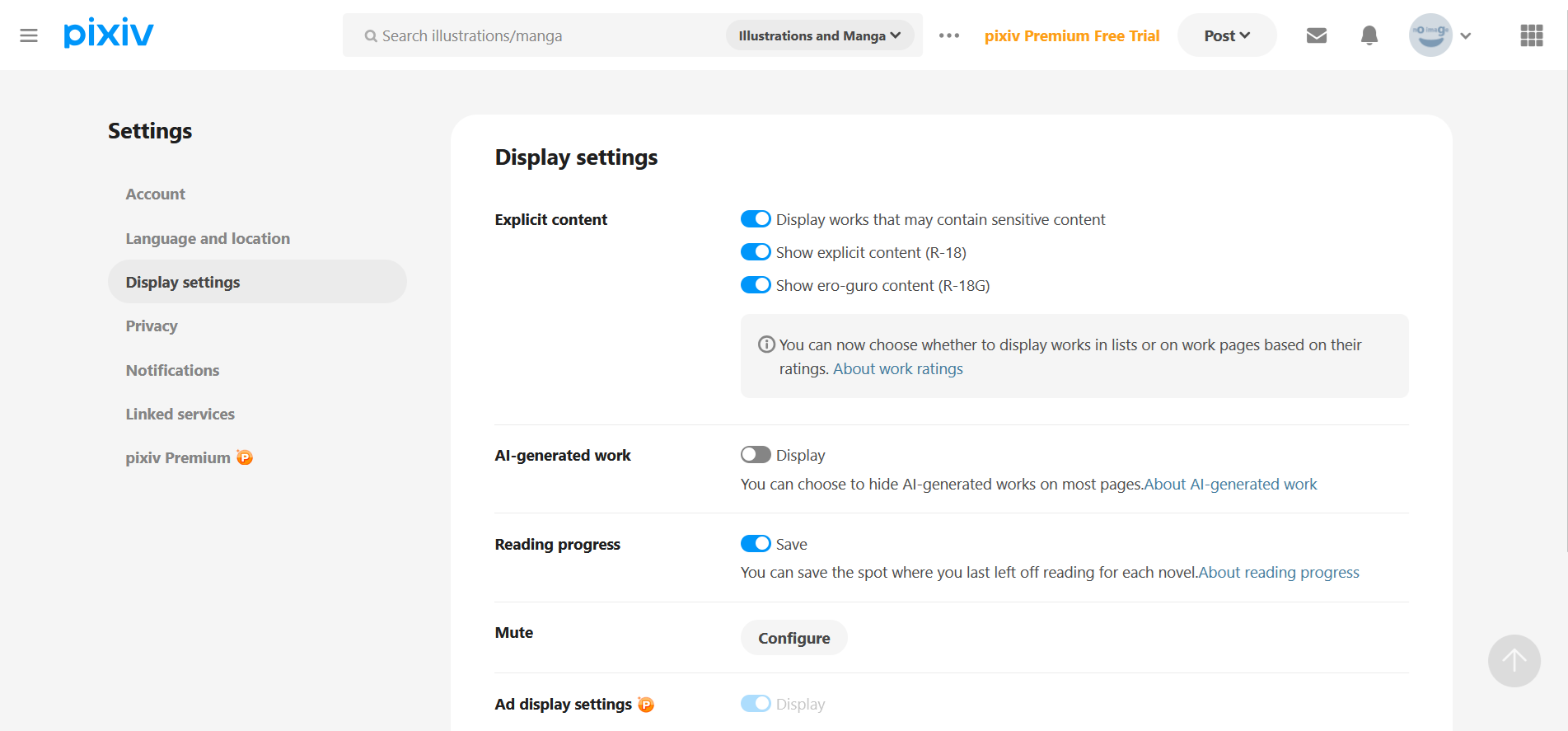
Task: Expand the account menu chevron
Action: [1466, 35]
